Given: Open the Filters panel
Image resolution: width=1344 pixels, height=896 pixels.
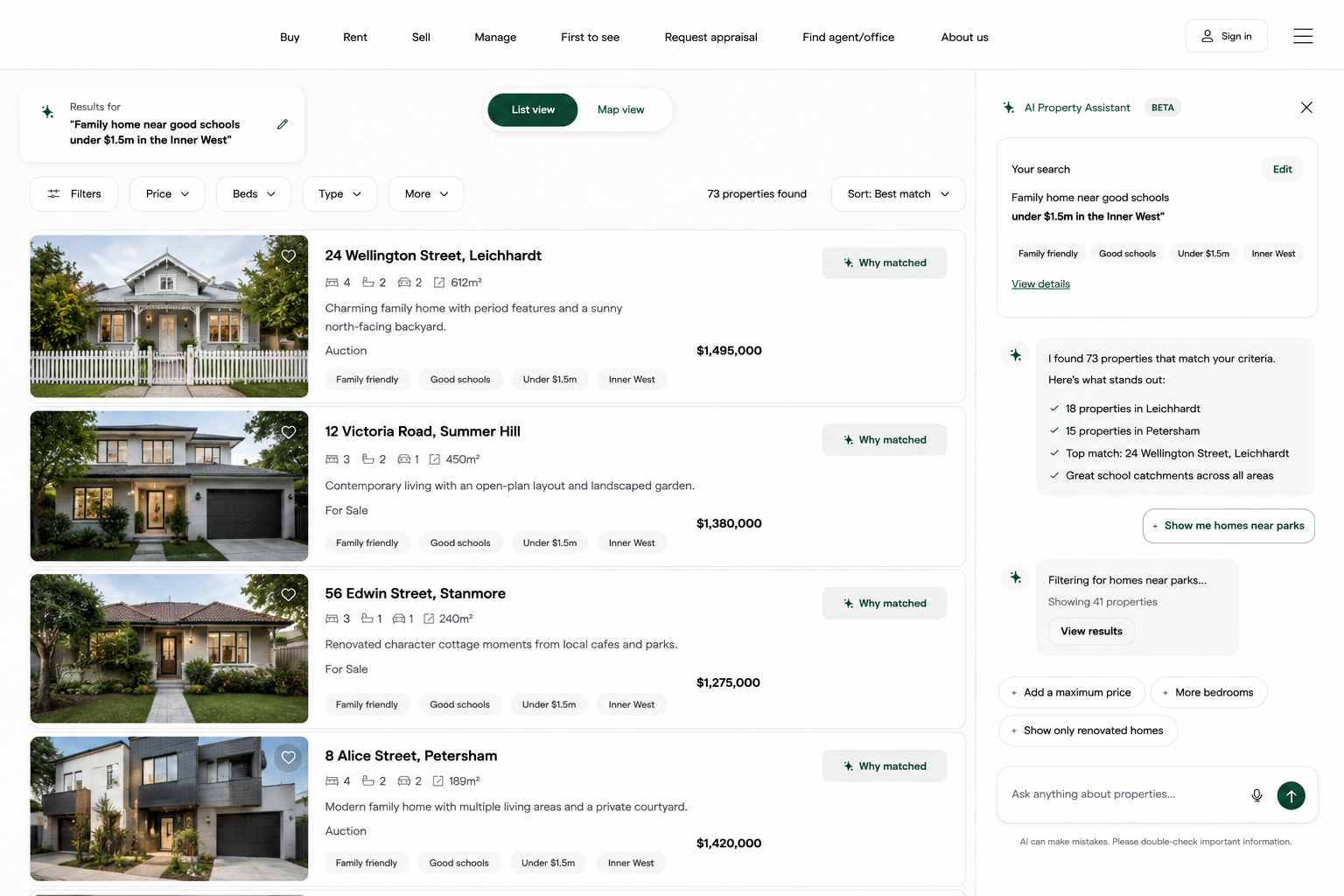Looking at the screenshot, I should (74, 194).
